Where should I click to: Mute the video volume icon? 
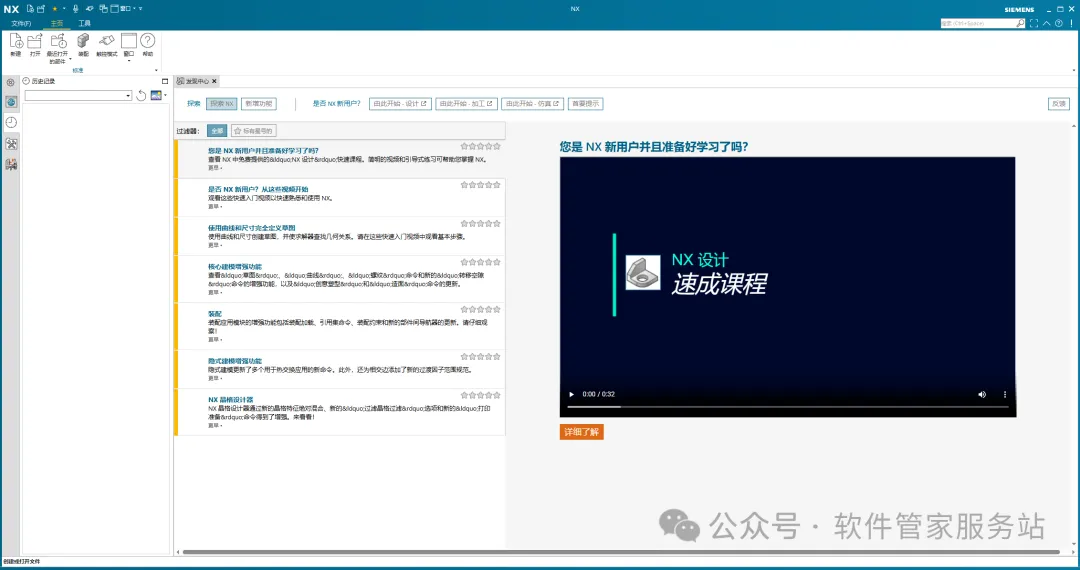coord(982,394)
